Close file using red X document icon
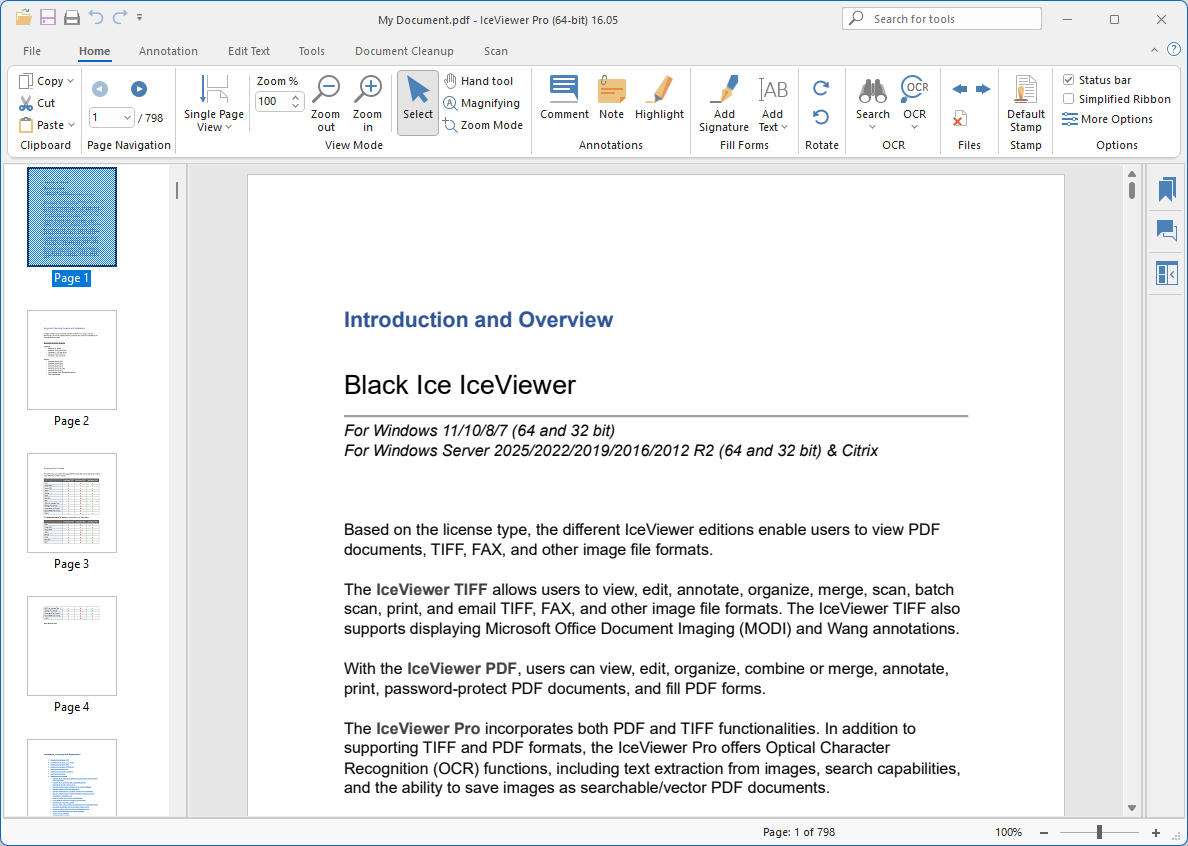Screen dimensions: 1188x846 (959, 119)
